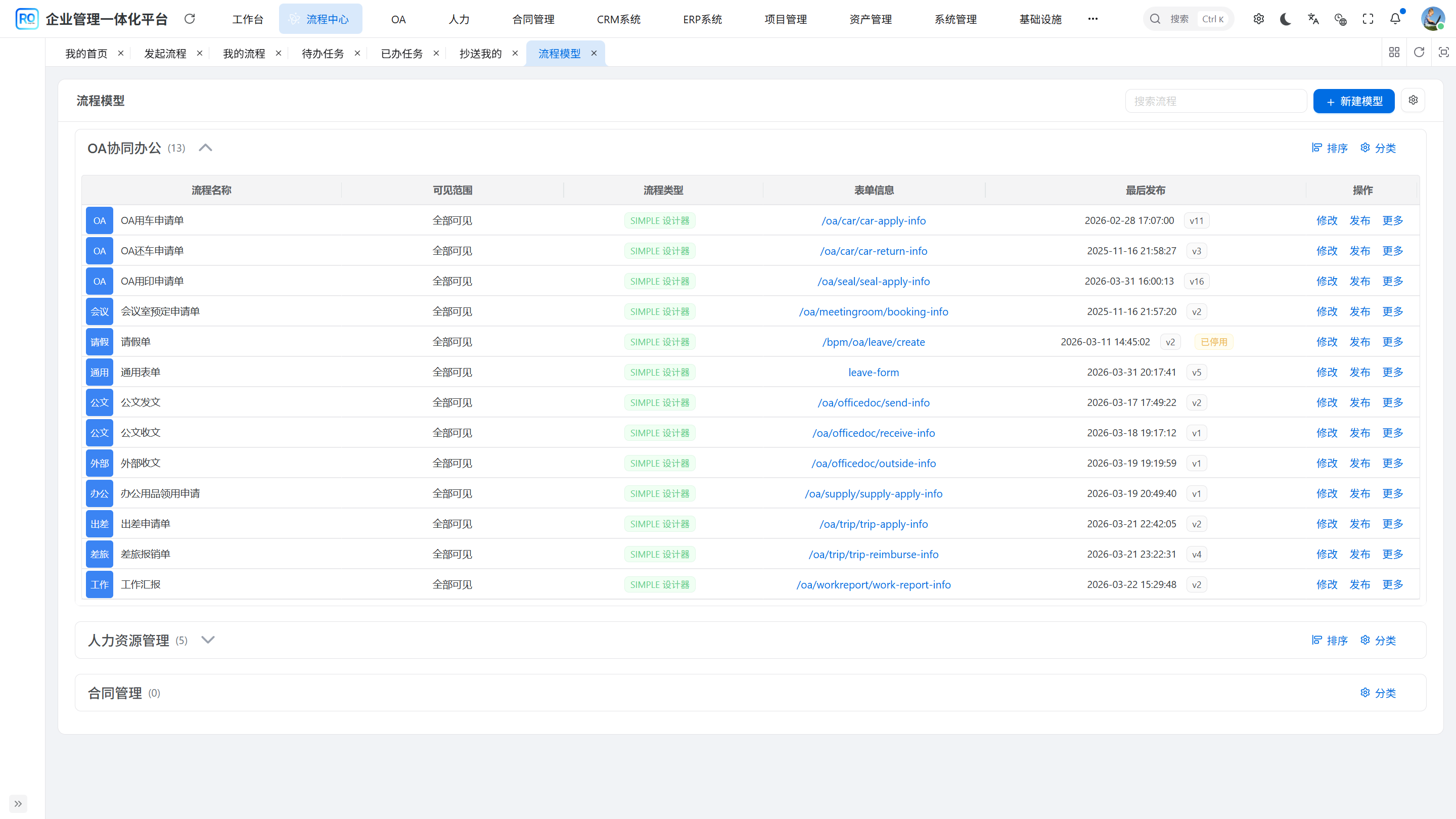The height and width of the screenshot is (819, 1456).
Task: Switch to the 待办任务 tab
Action: coord(323,53)
